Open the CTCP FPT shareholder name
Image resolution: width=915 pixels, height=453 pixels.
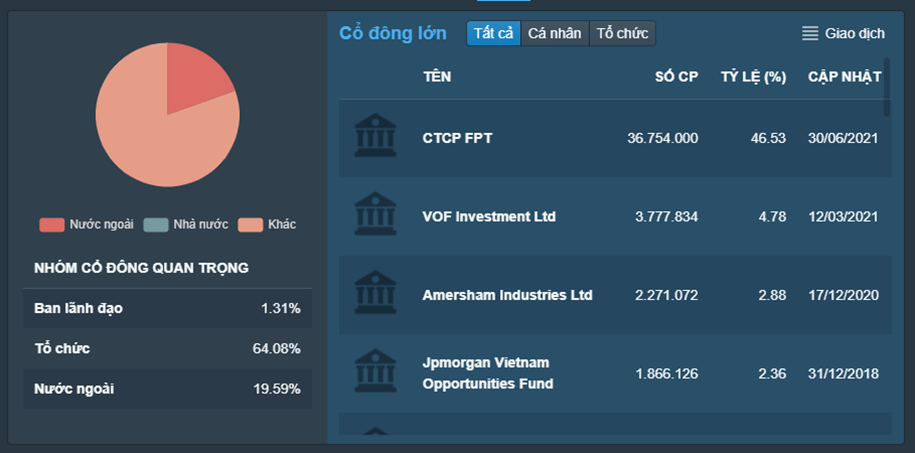pyautogui.click(x=457, y=138)
